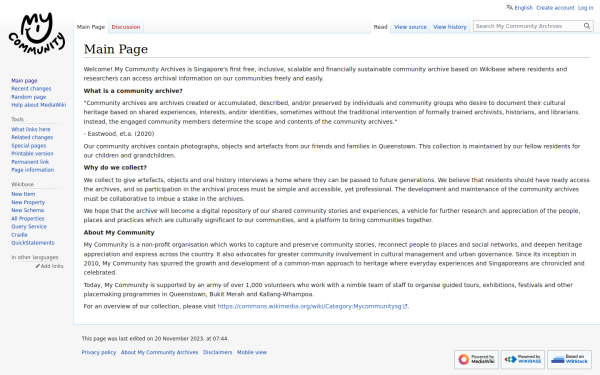
Task: Open Privacy policy footer link
Action: (x=99, y=352)
